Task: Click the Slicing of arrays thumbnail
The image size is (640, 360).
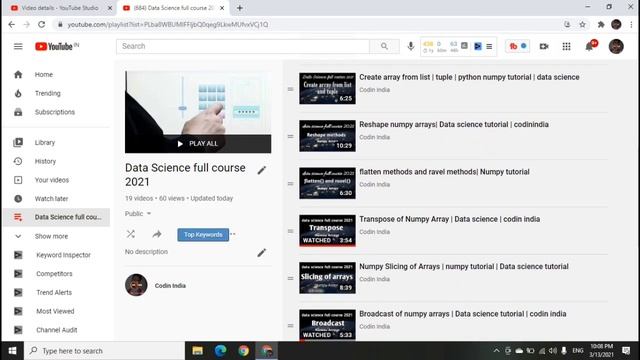Action: pyautogui.click(x=327, y=278)
